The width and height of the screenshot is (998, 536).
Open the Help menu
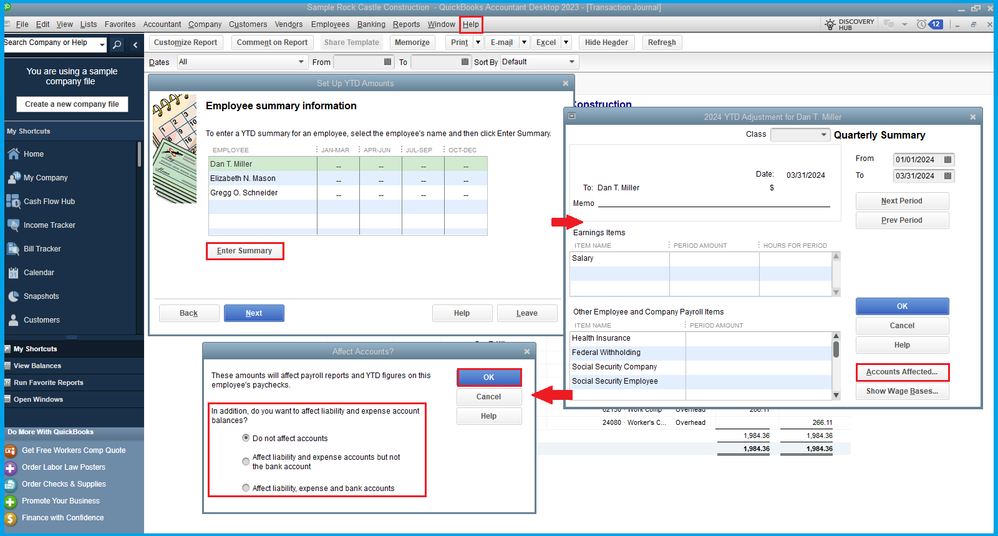pos(471,24)
